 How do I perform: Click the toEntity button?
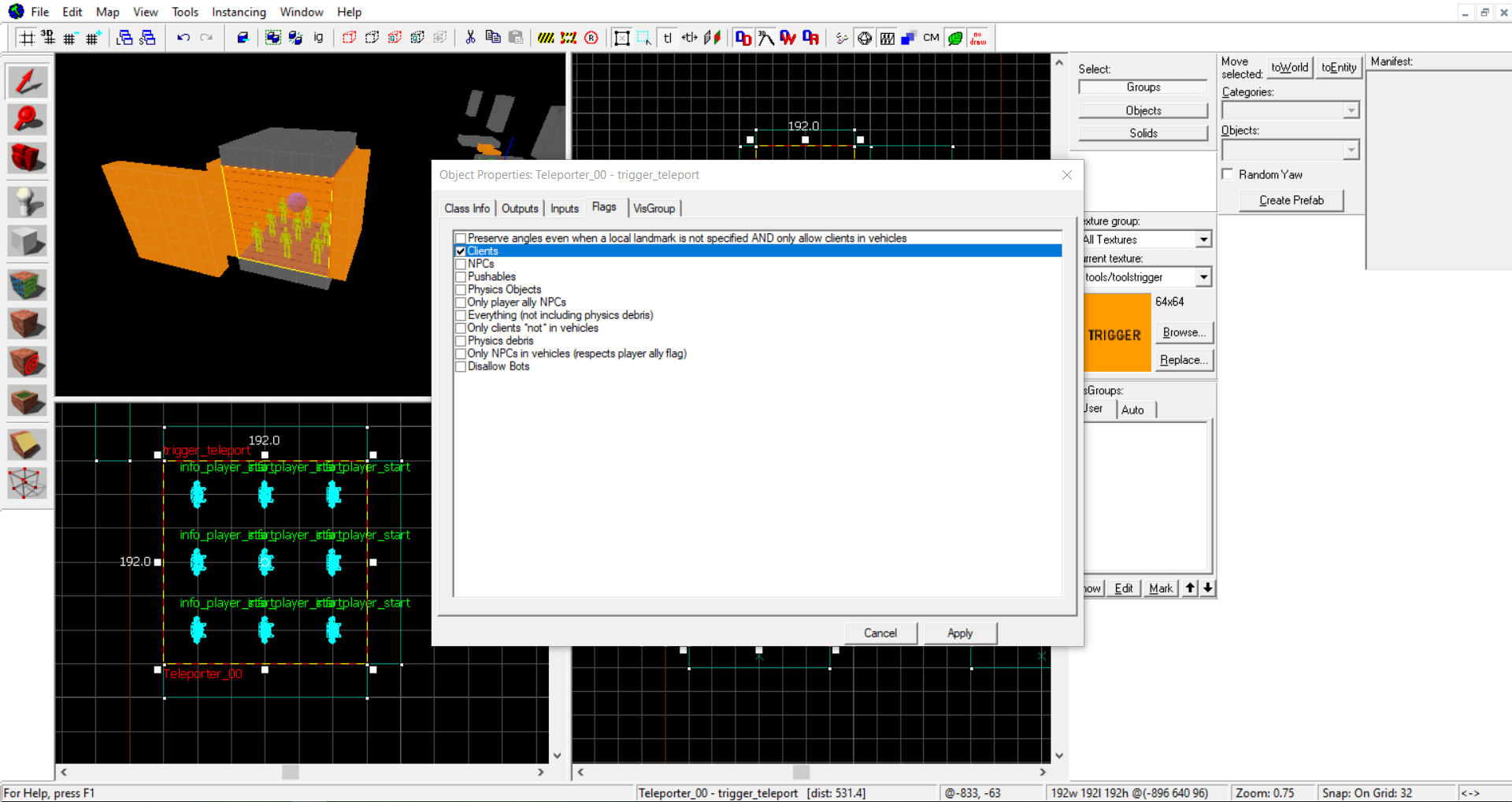pyautogui.click(x=1339, y=68)
